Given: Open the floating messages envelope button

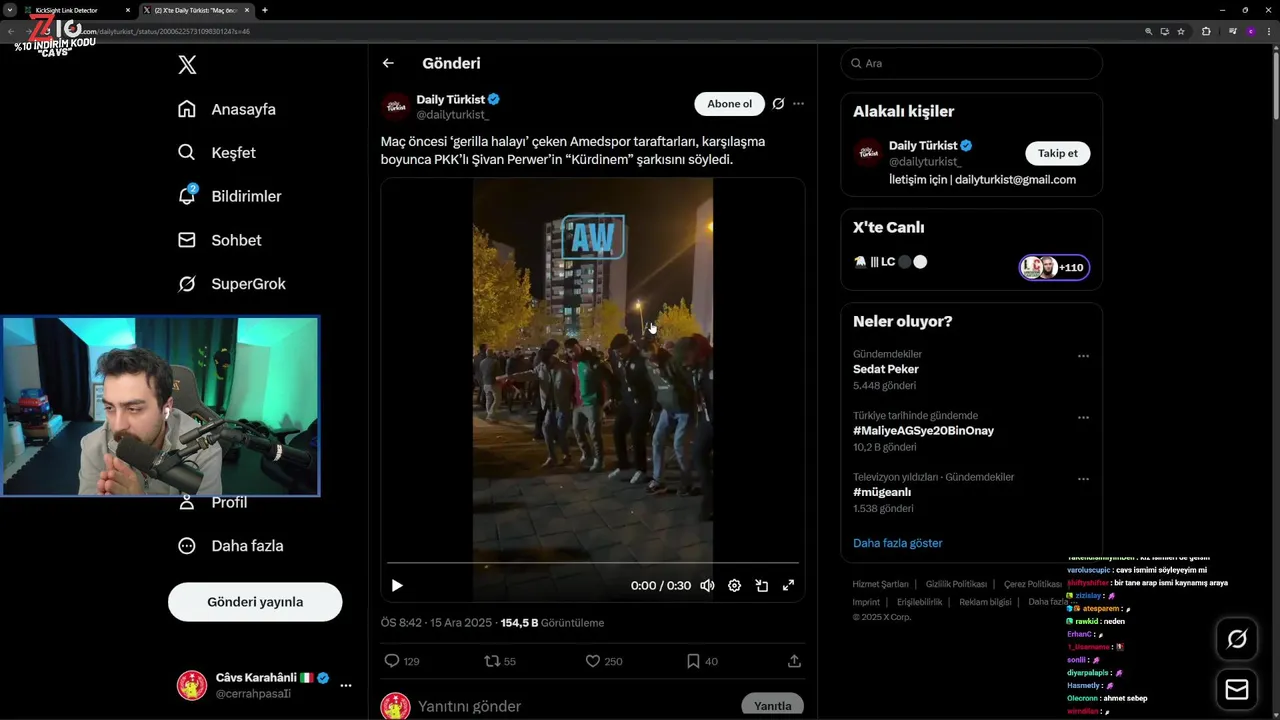Looking at the screenshot, I should coord(1237,690).
